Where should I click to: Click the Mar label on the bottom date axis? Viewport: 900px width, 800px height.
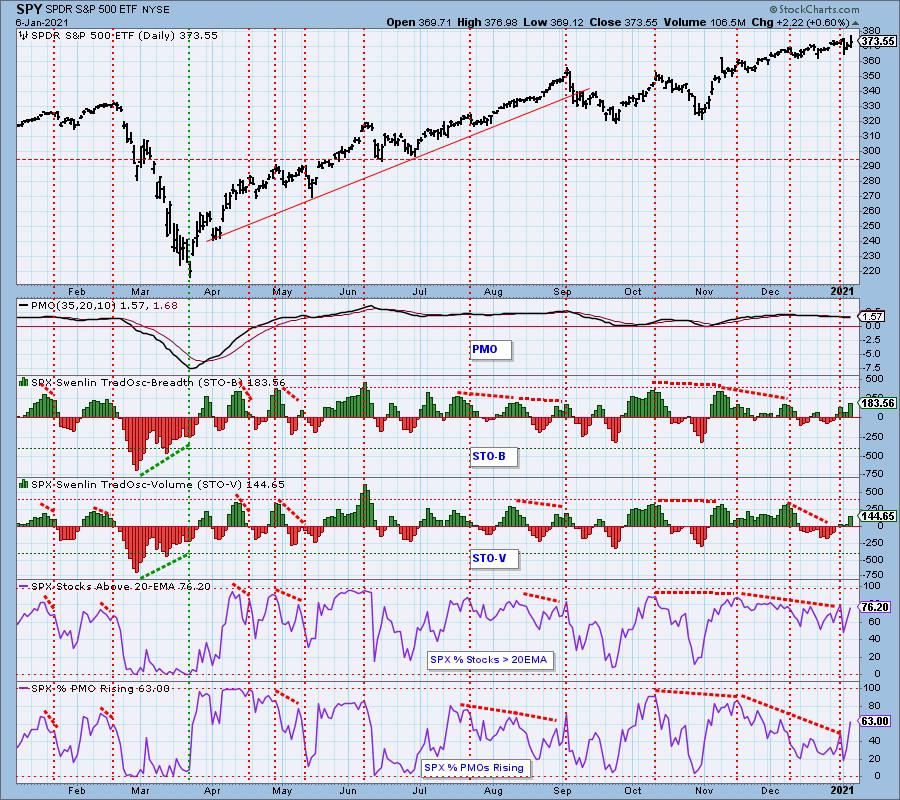[140, 790]
